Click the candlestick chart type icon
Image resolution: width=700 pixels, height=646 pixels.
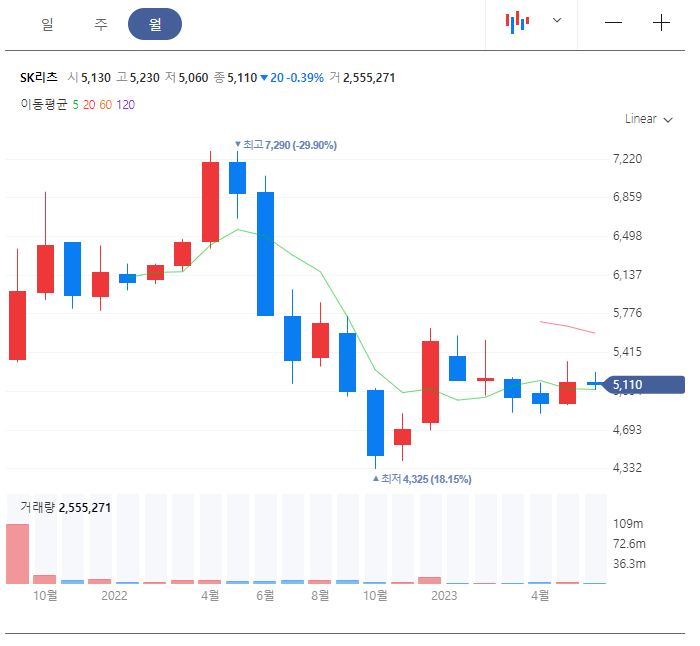[517, 22]
